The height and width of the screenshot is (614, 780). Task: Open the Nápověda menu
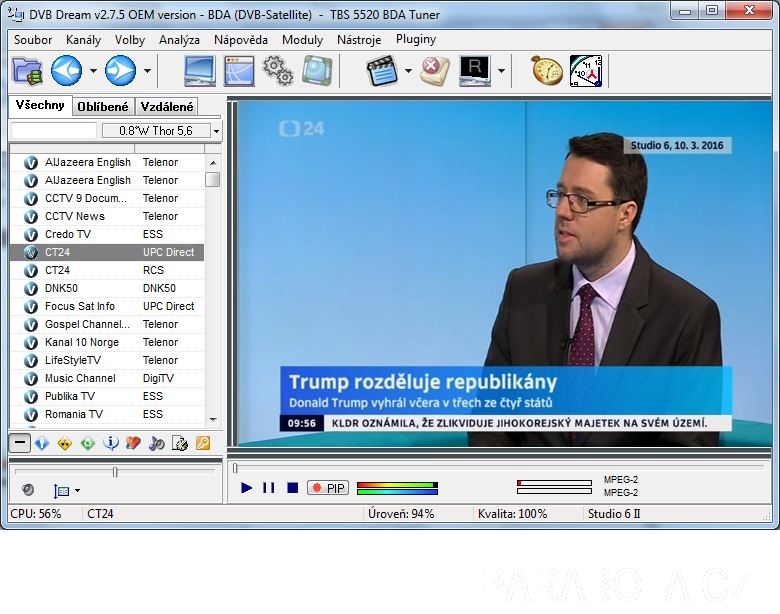241,40
